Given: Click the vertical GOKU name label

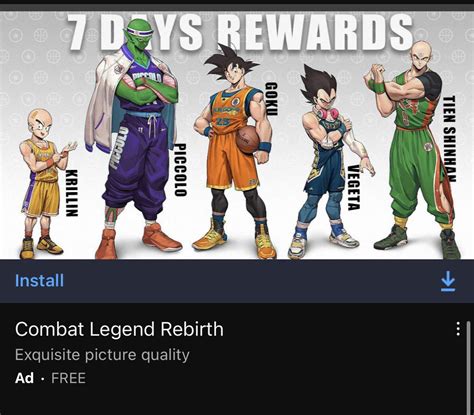Looking at the screenshot, I should click(271, 99).
